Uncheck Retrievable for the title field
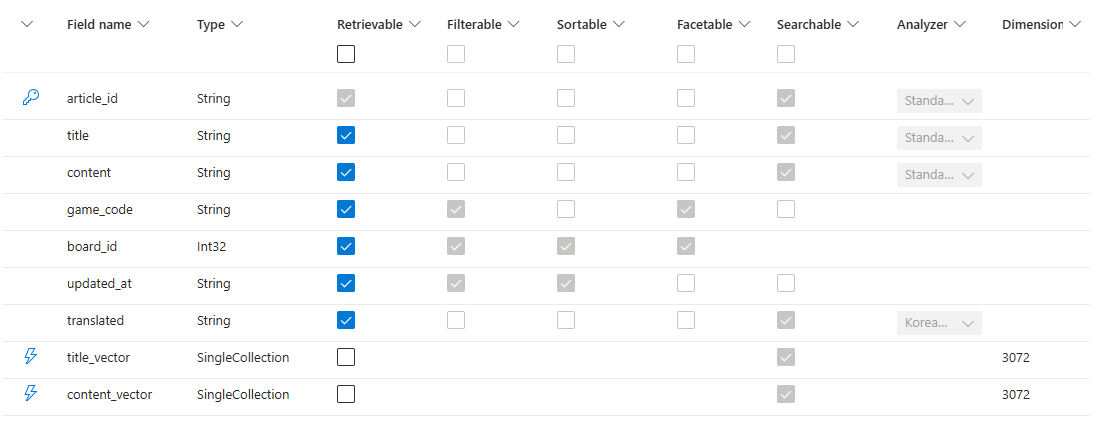This screenshot has width=1106, height=429. point(346,135)
